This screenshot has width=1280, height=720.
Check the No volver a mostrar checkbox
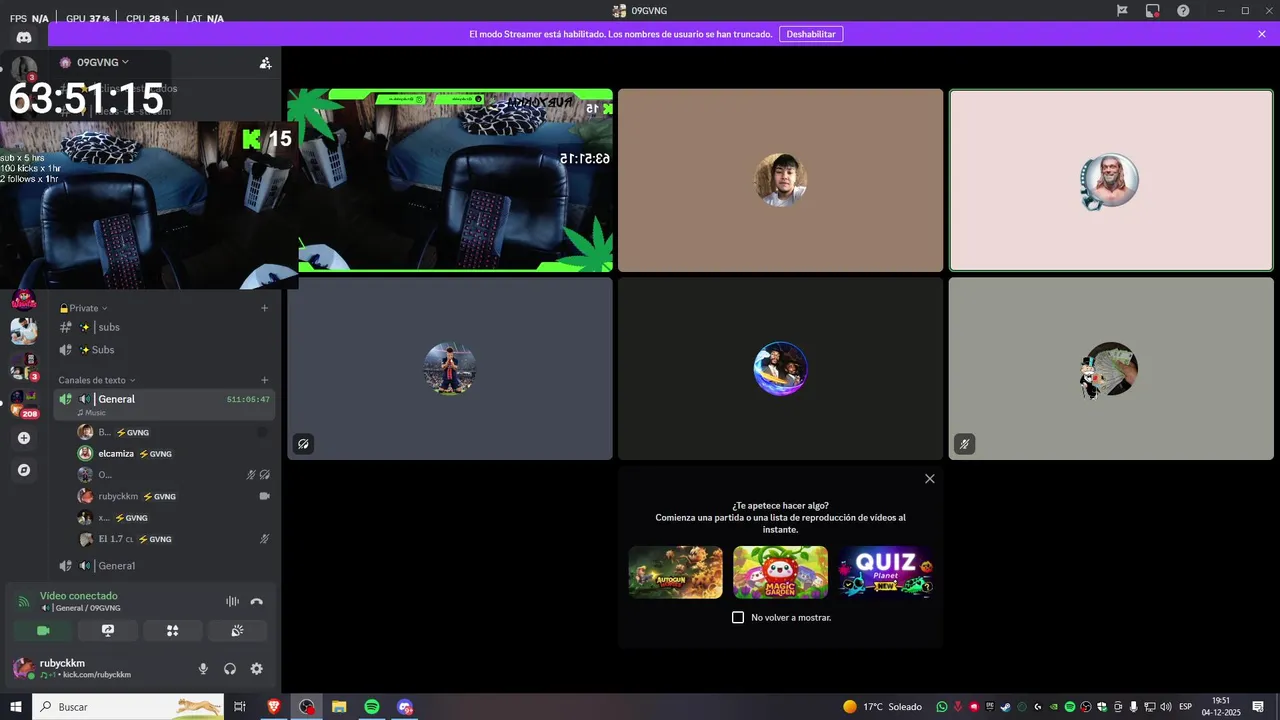[738, 617]
